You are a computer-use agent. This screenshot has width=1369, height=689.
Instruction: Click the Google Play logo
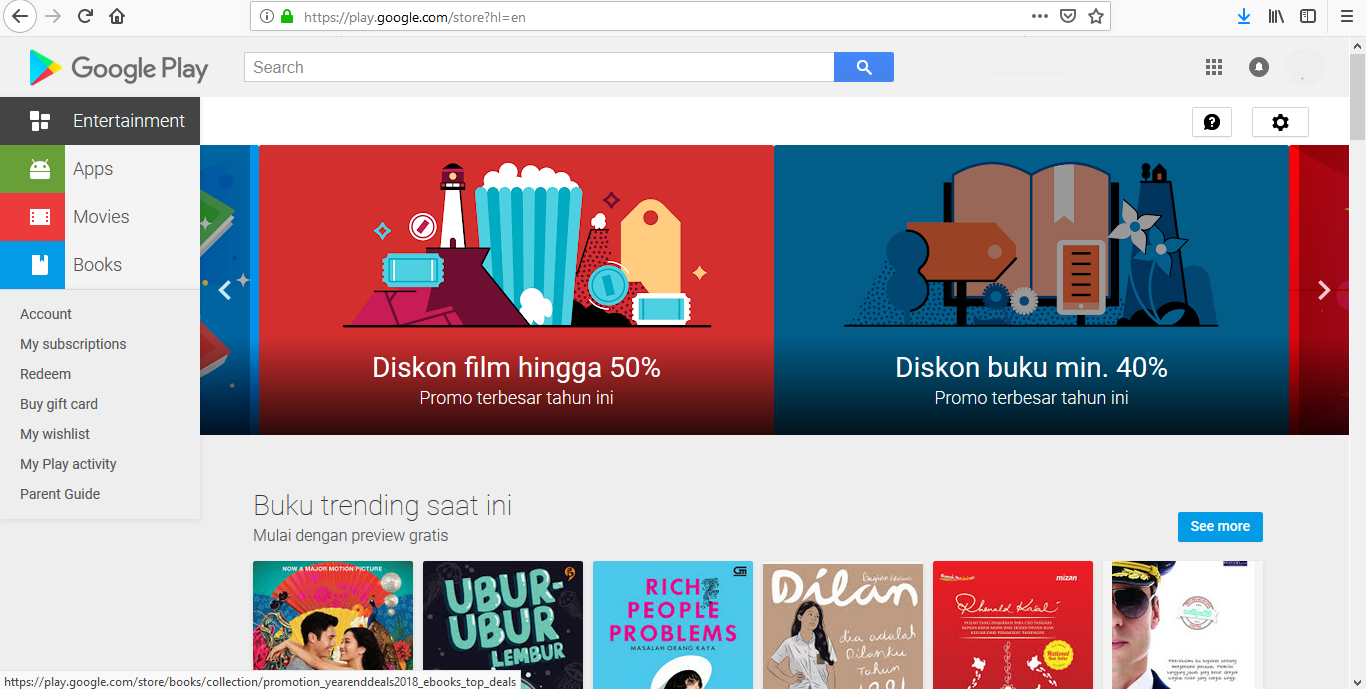119,68
